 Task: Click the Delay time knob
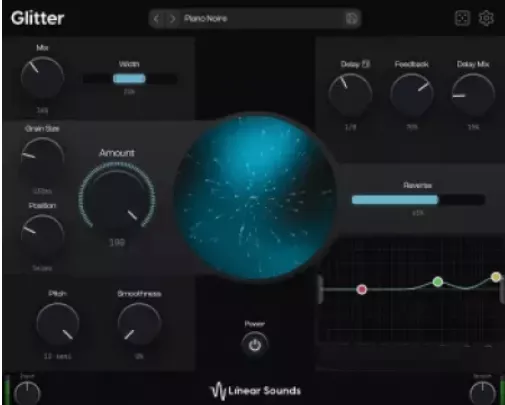pos(350,95)
